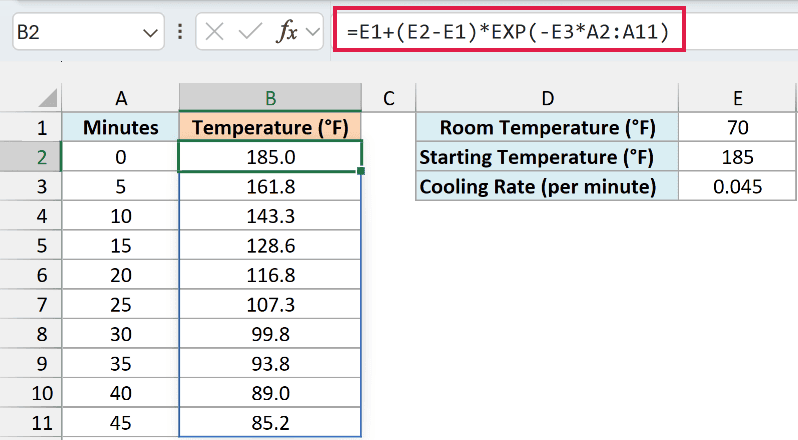
Task: Click cell with value 93.8
Action: click(x=270, y=364)
